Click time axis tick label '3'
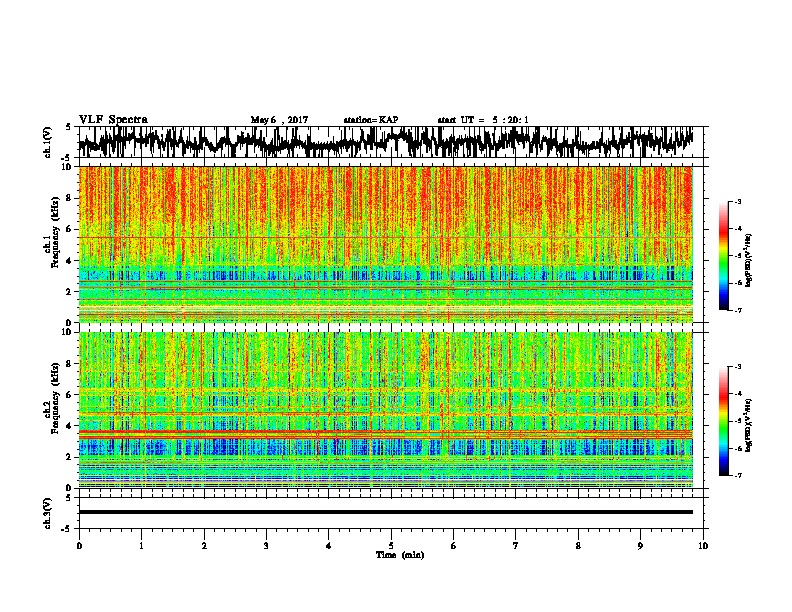The image size is (792, 612). coord(266,546)
